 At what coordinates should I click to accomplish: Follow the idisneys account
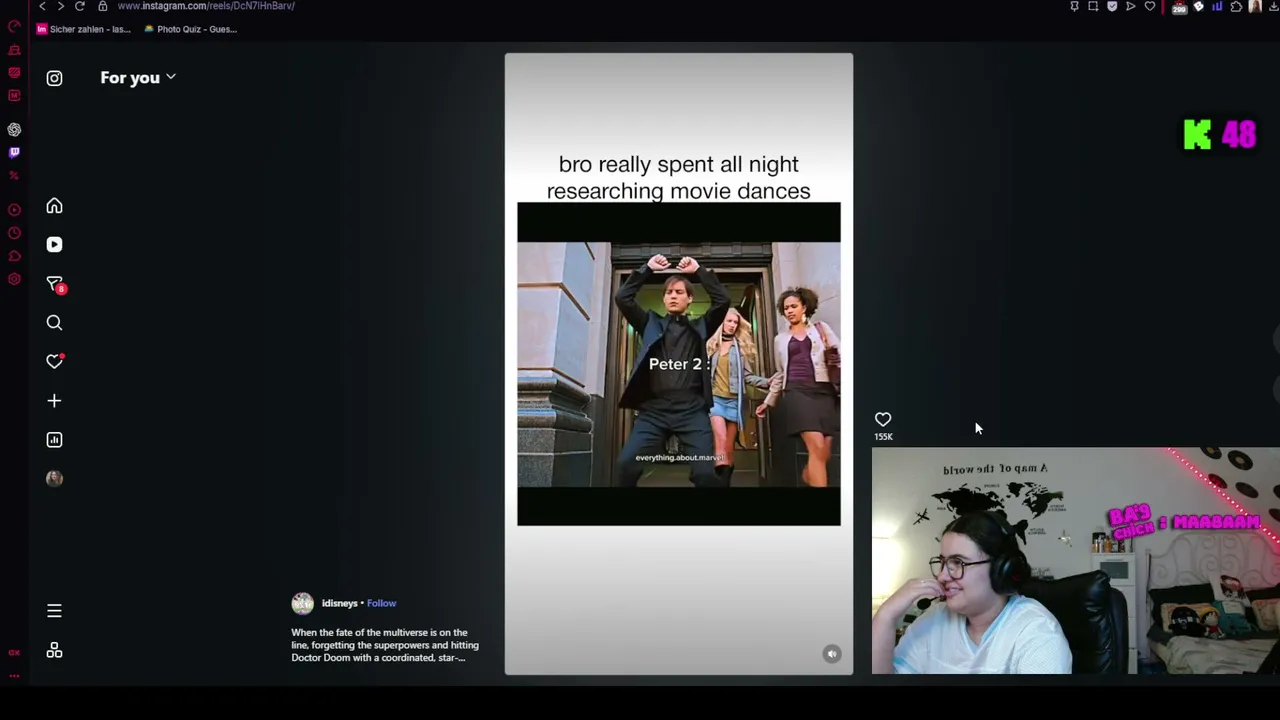(x=381, y=603)
